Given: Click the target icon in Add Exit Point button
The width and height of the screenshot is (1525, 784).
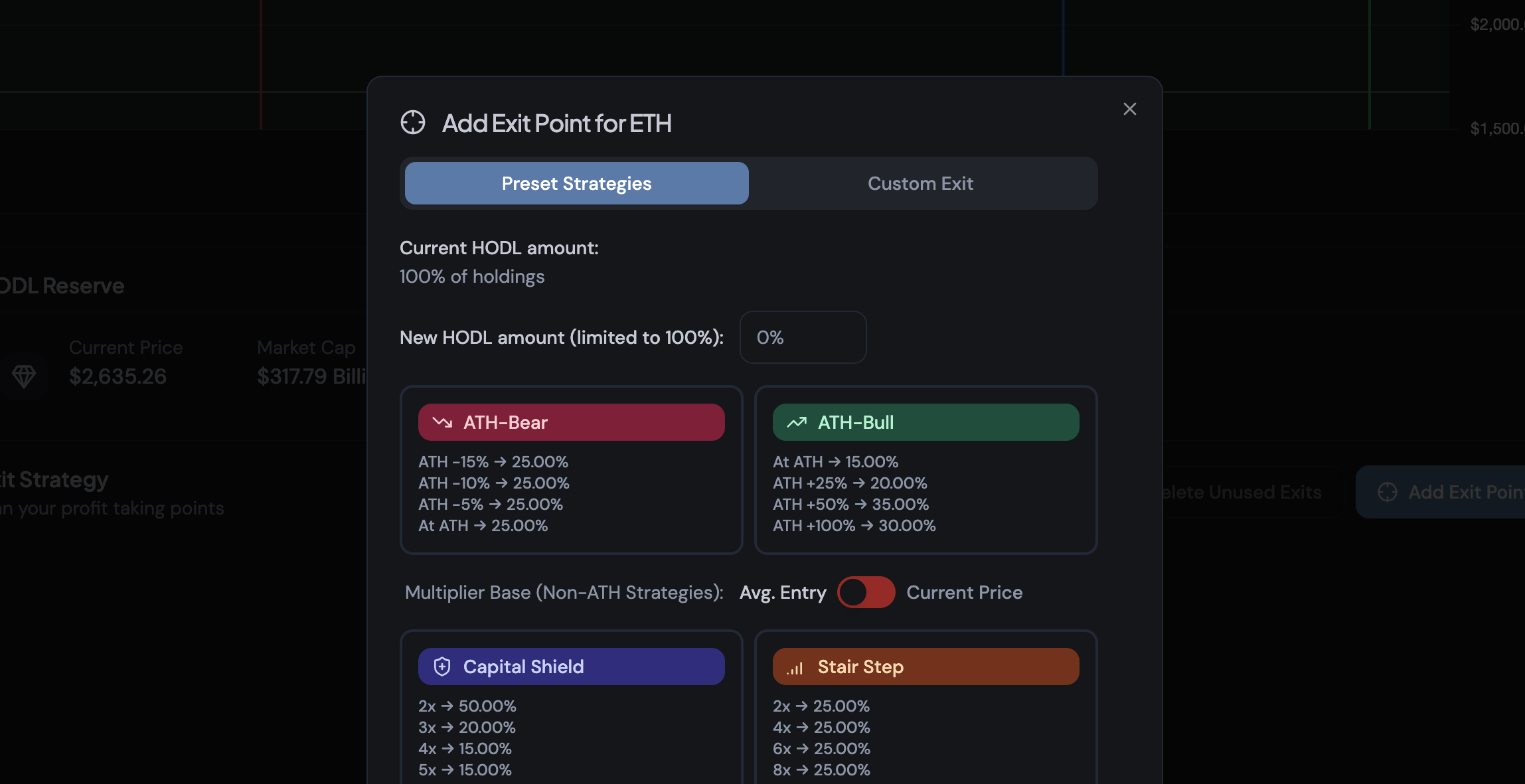Looking at the screenshot, I should click(1388, 492).
